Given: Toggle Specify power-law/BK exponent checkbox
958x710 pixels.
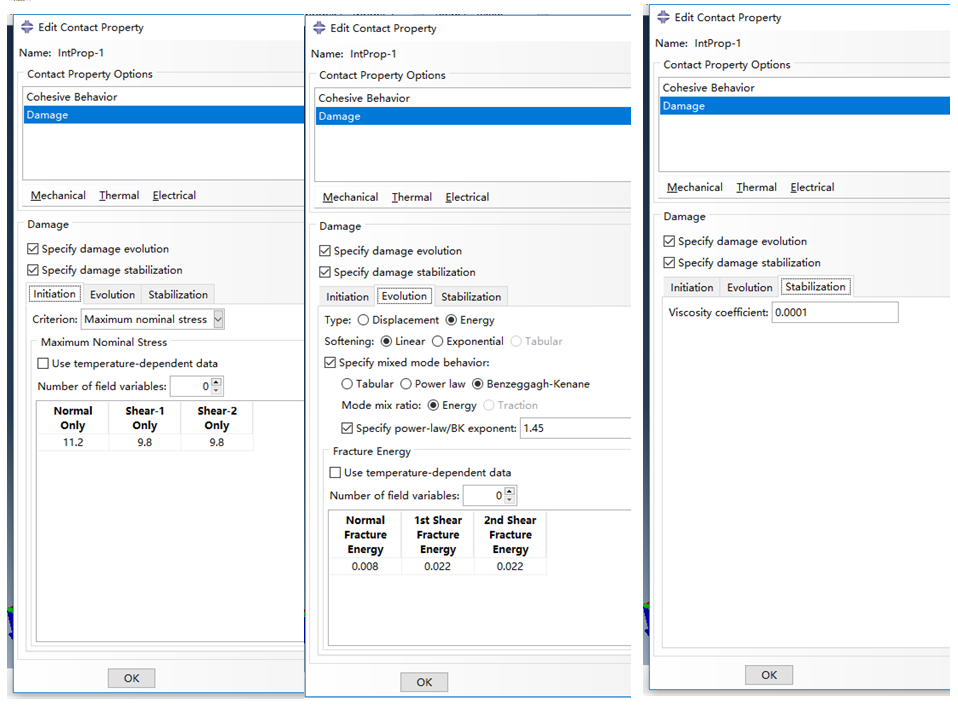Looking at the screenshot, I should point(347,428).
